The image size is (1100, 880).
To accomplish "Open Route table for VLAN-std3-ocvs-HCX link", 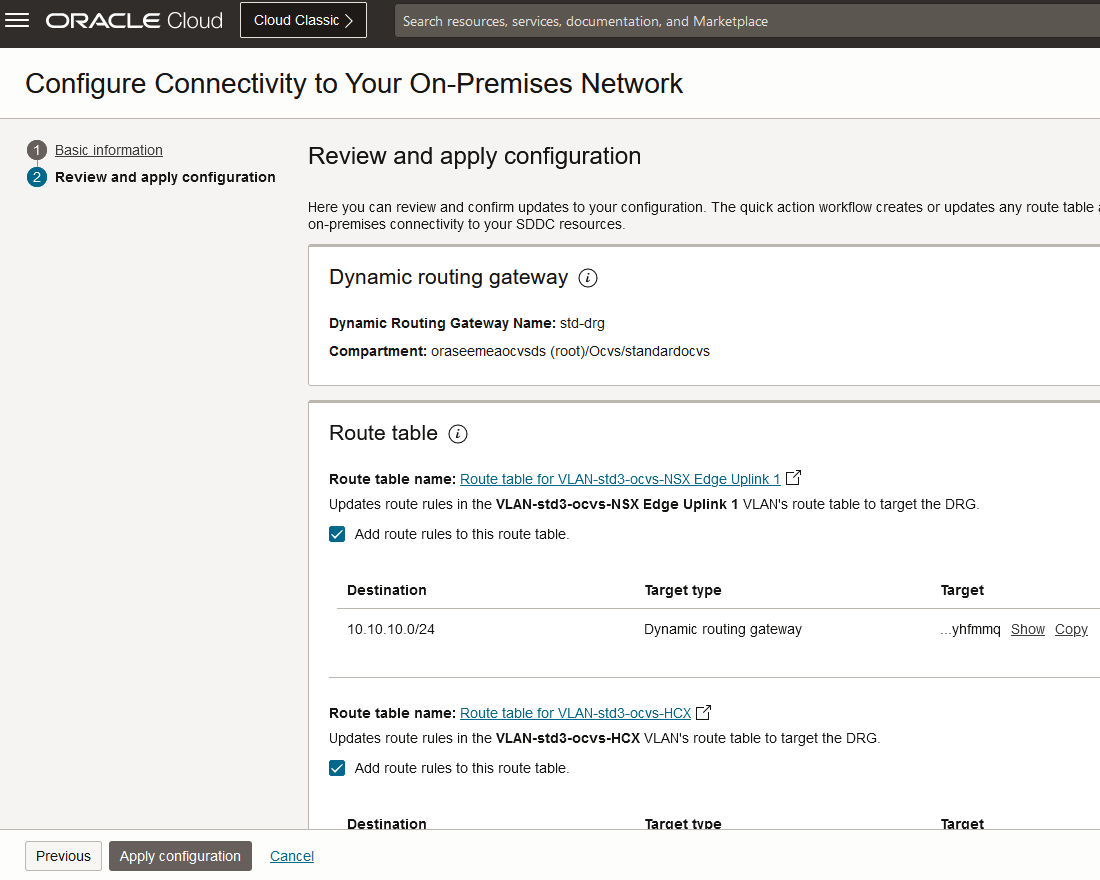I will tap(575, 712).
